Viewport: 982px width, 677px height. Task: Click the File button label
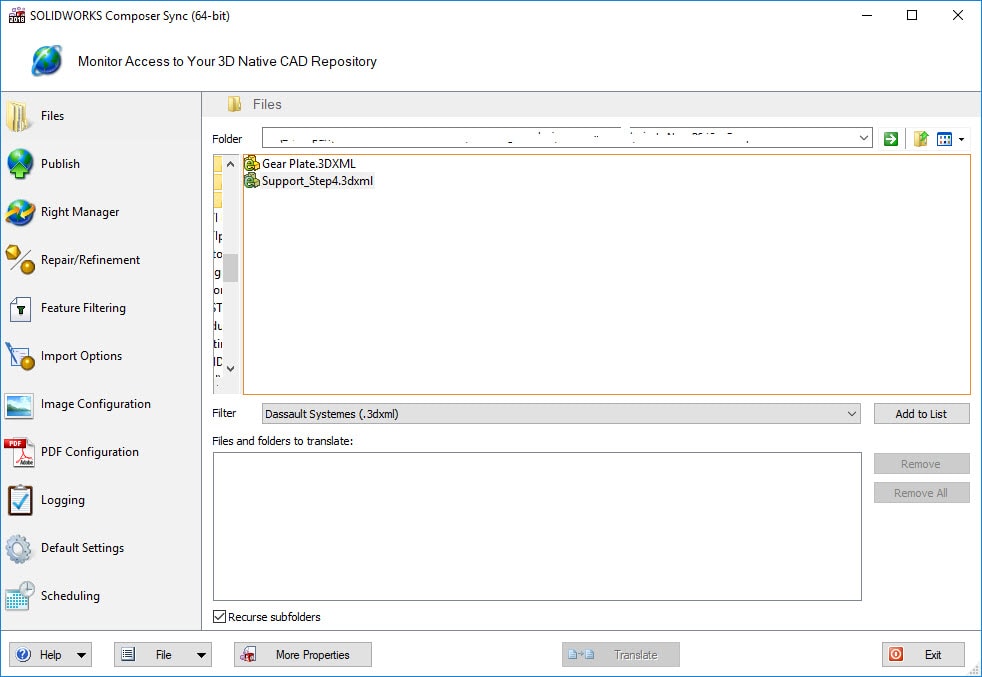tap(163, 655)
